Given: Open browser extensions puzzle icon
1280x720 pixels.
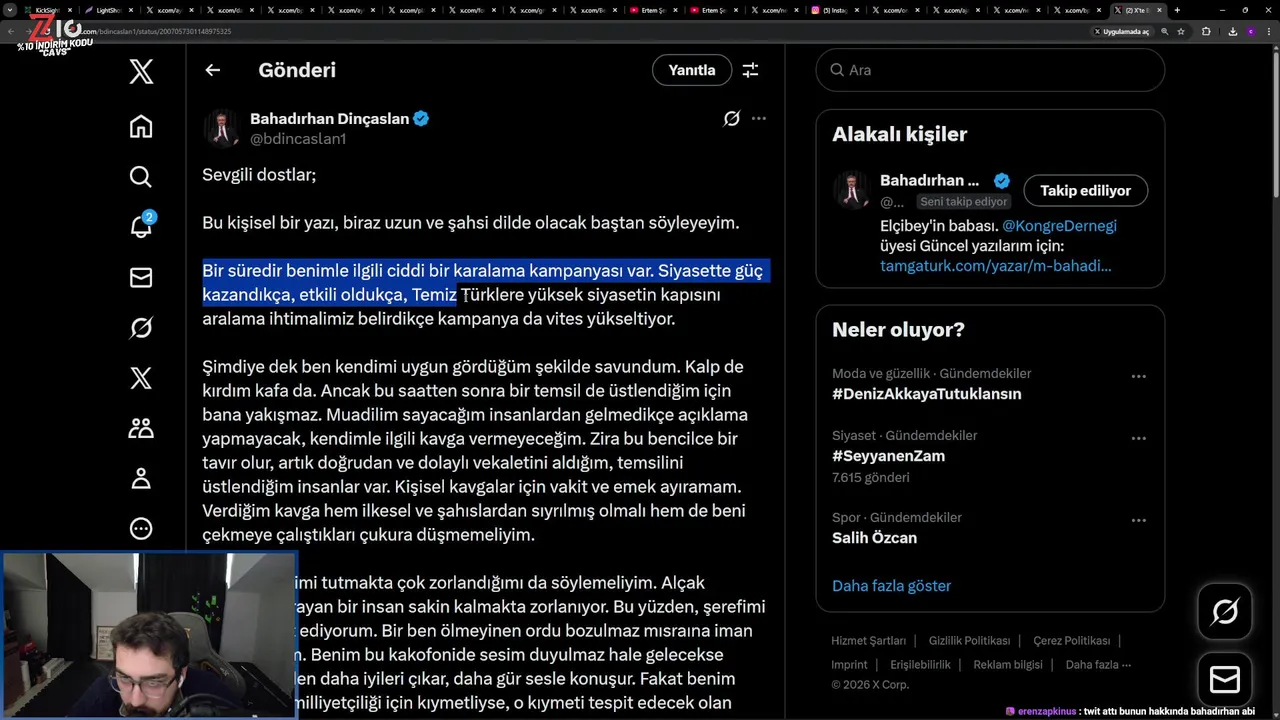Looking at the screenshot, I should (x=1205, y=31).
